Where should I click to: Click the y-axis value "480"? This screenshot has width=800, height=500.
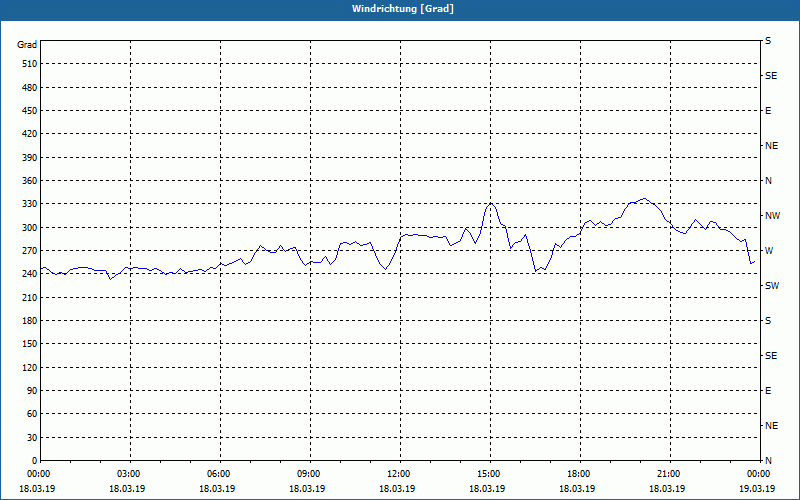click(x=30, y=88)
